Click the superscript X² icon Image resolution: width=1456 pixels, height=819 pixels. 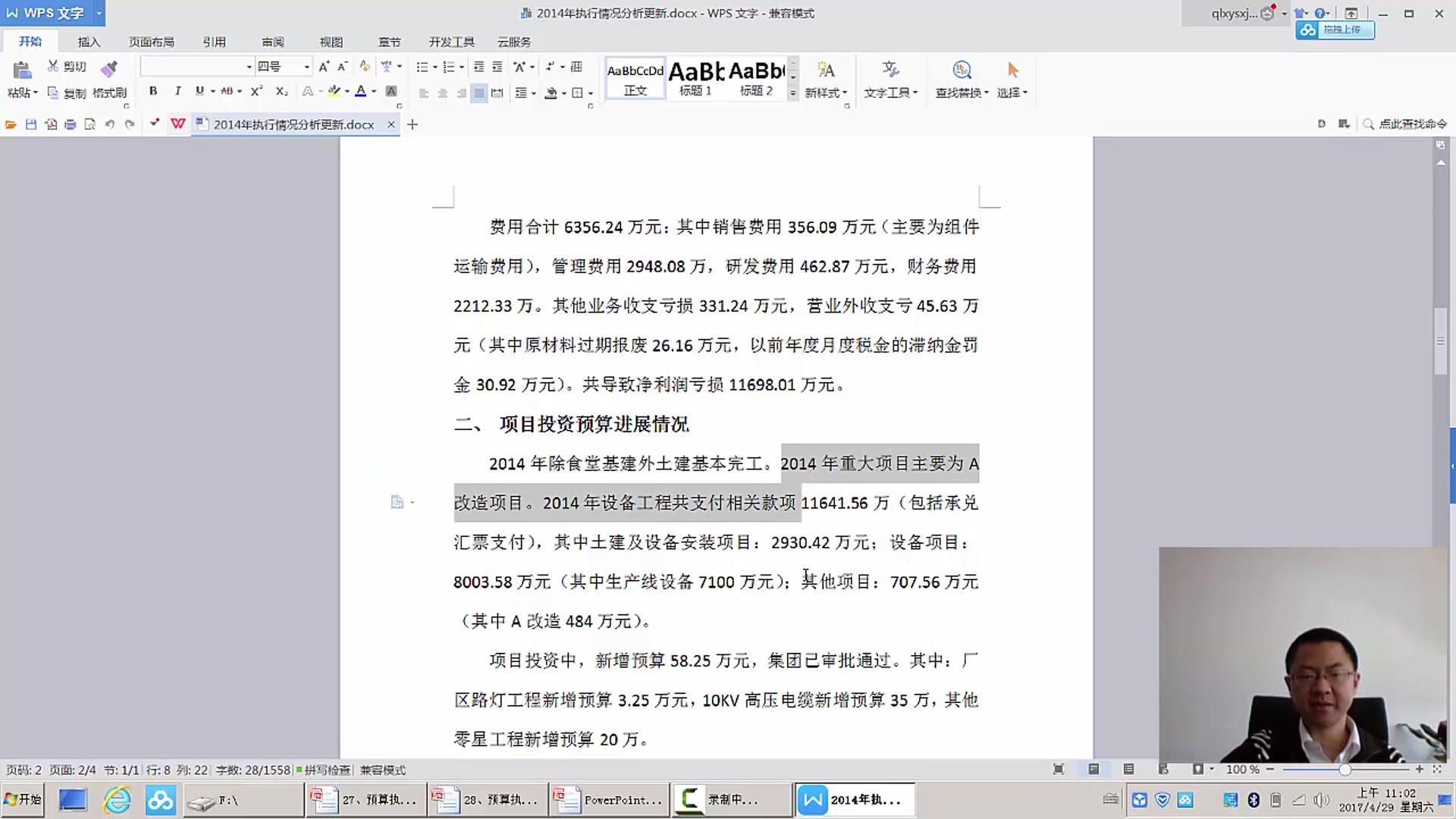coord(256,92)
